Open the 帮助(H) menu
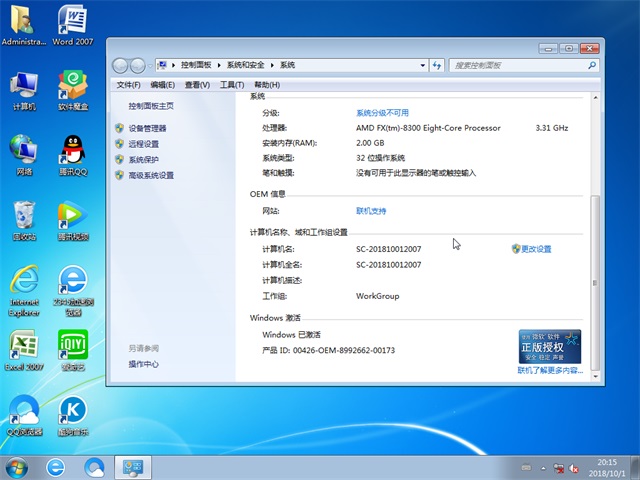 pyautogui.click(x=267, y=85)
